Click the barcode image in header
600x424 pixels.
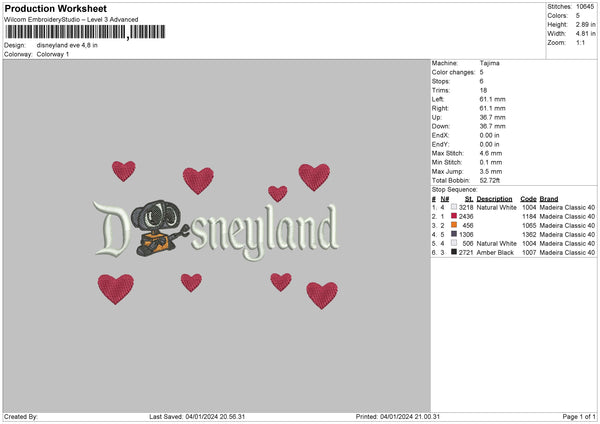(x=85, y=32)
